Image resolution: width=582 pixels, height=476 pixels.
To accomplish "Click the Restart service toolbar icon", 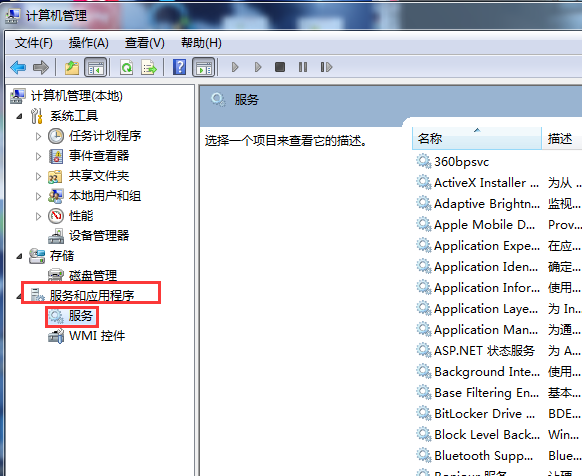I will [326, 67].
